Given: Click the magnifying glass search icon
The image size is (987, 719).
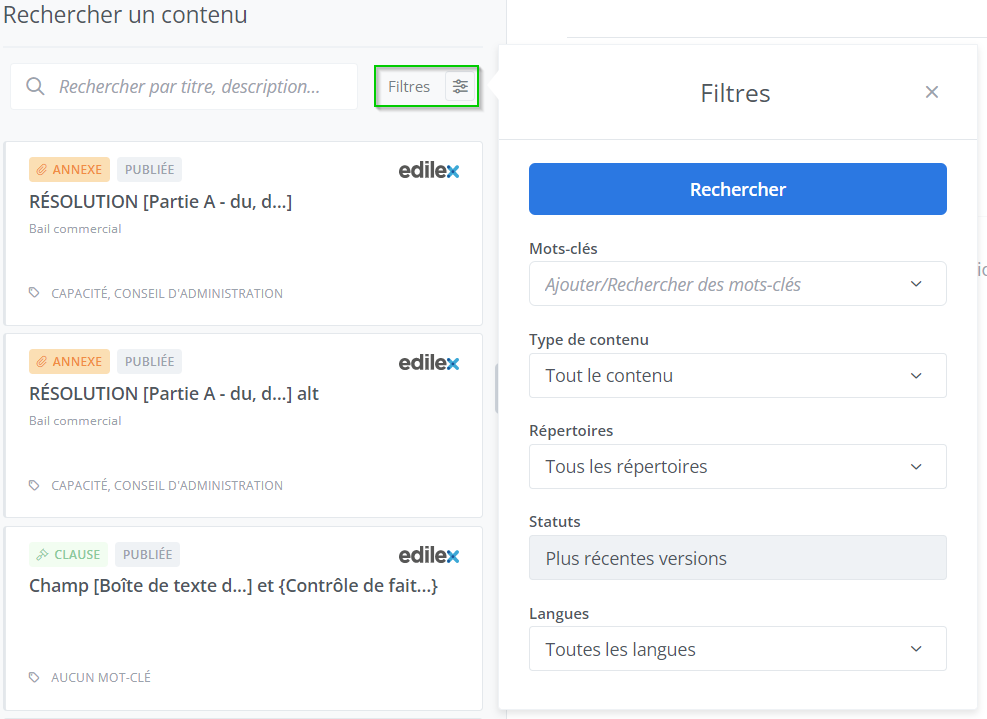Looking at the screenshot, I should pos(35,87).
